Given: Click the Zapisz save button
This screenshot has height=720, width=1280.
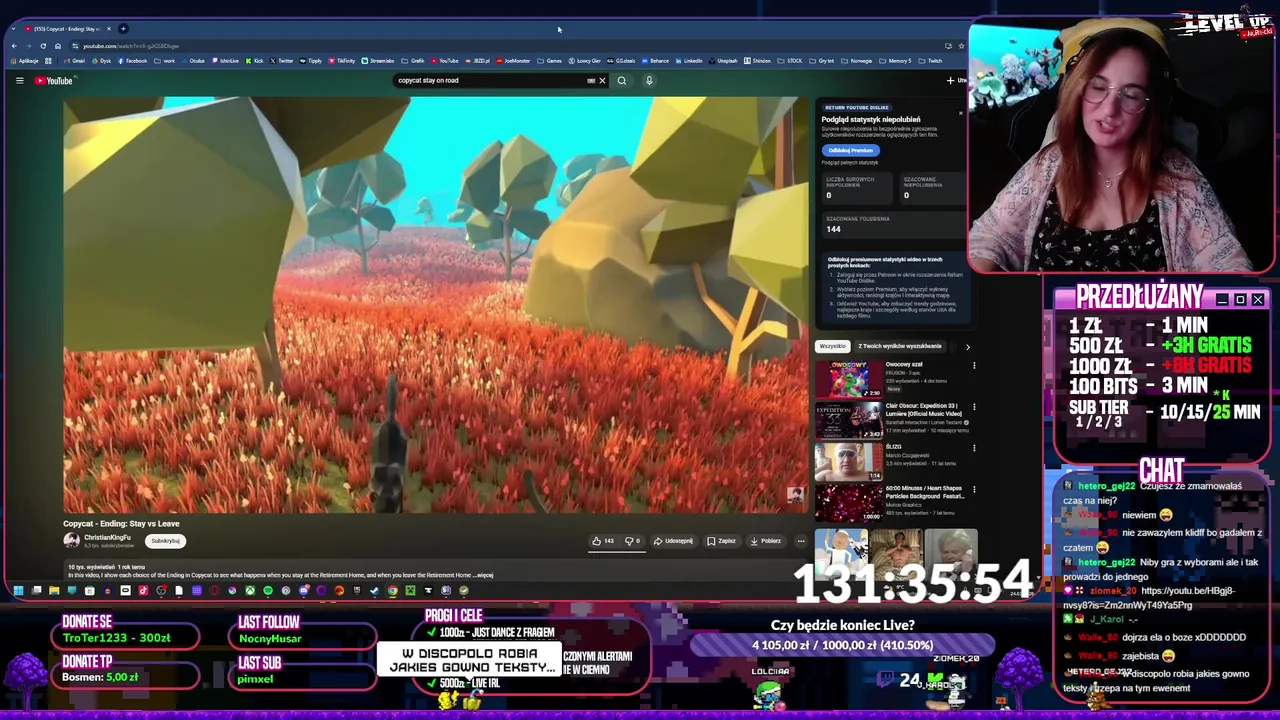Looking at the screenshot, I should (x=721, y=541).
